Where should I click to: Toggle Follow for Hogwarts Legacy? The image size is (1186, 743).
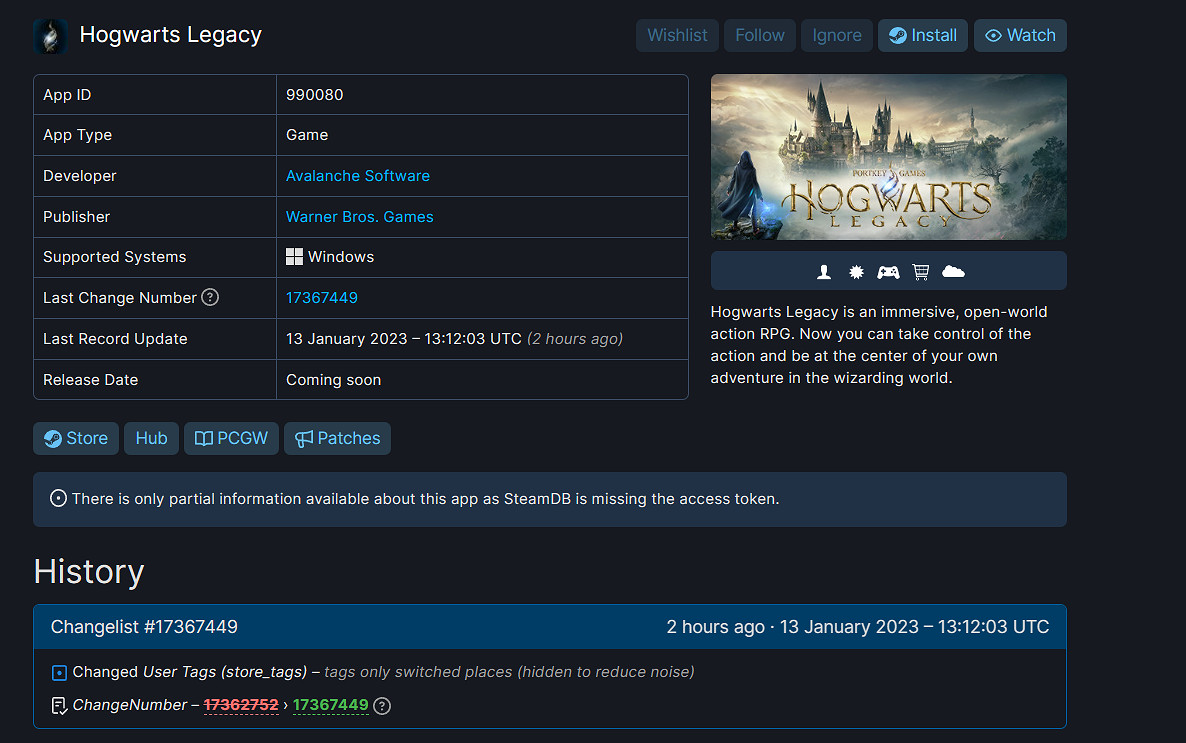[760, 35]
